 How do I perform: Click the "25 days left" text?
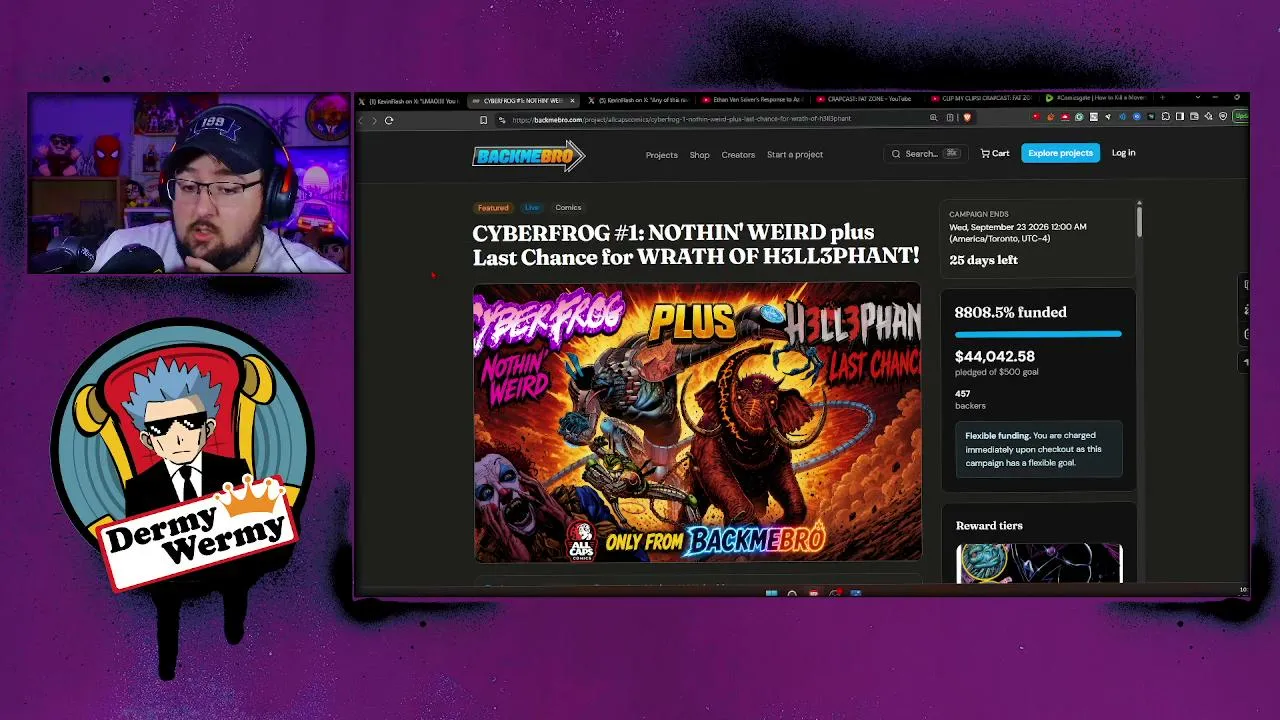point(983,260)
